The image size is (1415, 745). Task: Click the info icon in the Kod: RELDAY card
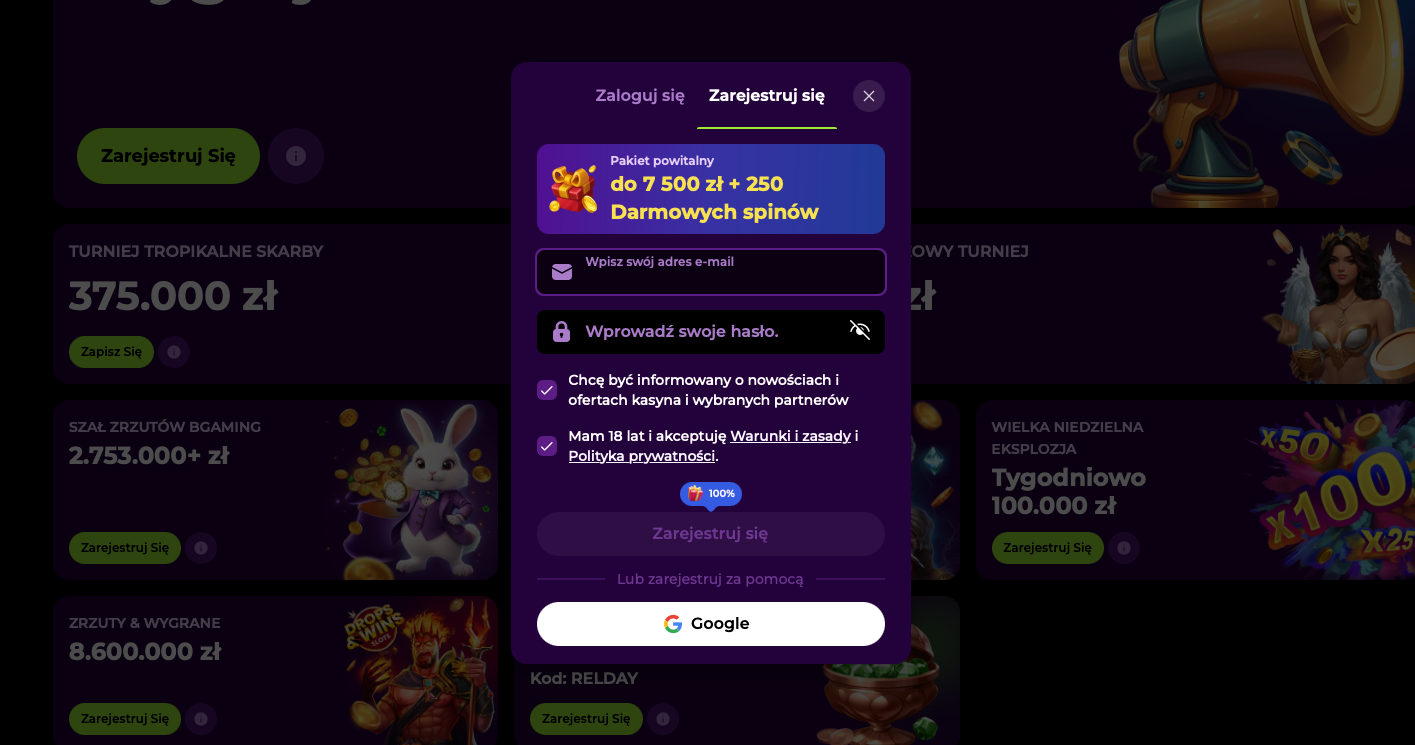662,718
